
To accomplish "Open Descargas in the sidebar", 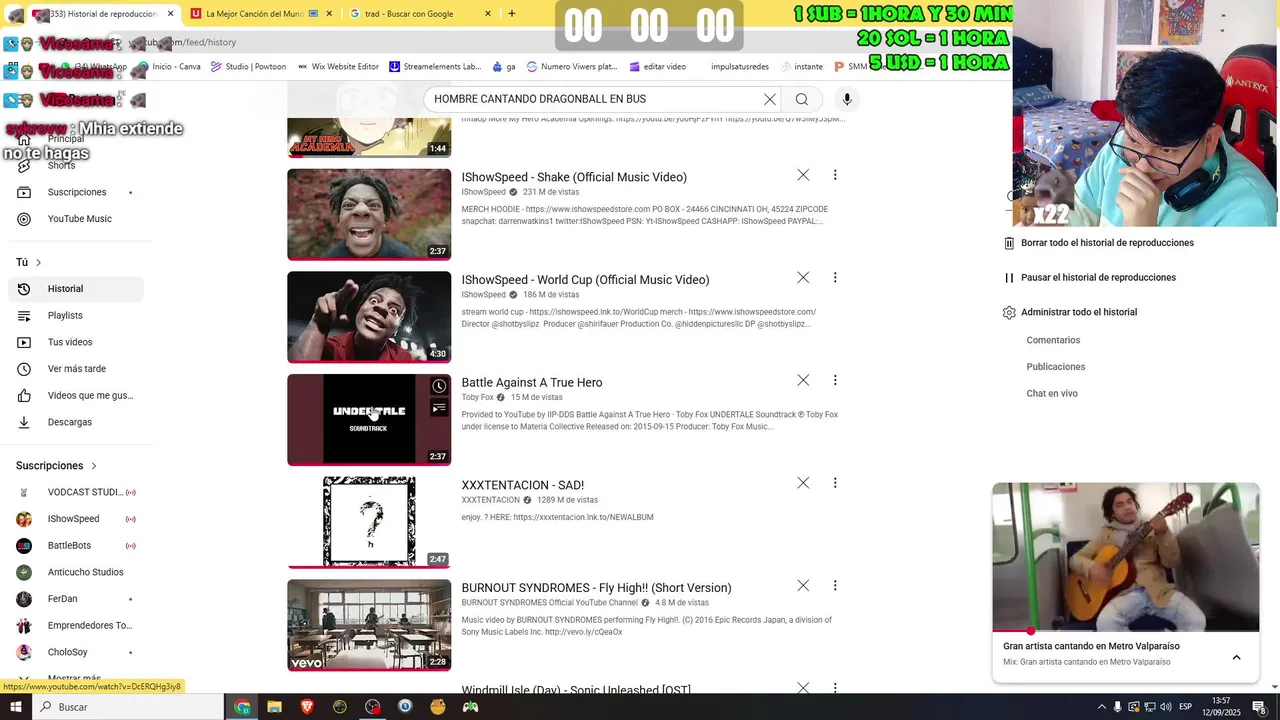I will 76,422.
